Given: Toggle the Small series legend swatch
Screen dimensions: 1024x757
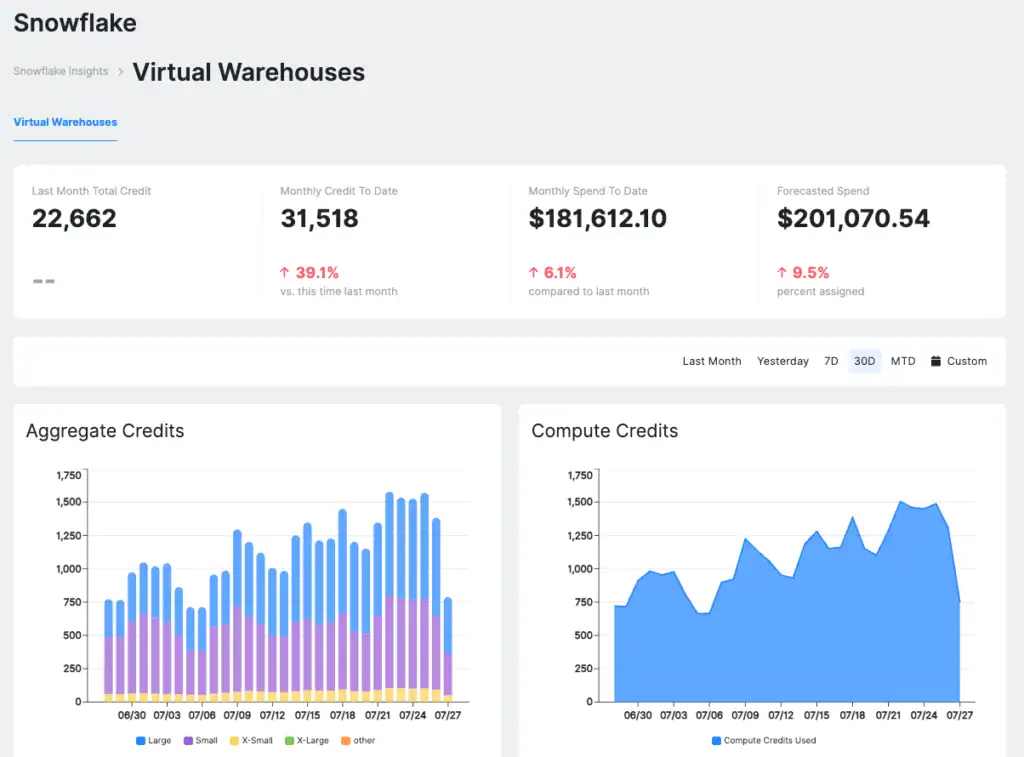Looking at the screenshot, I should 188,741.
